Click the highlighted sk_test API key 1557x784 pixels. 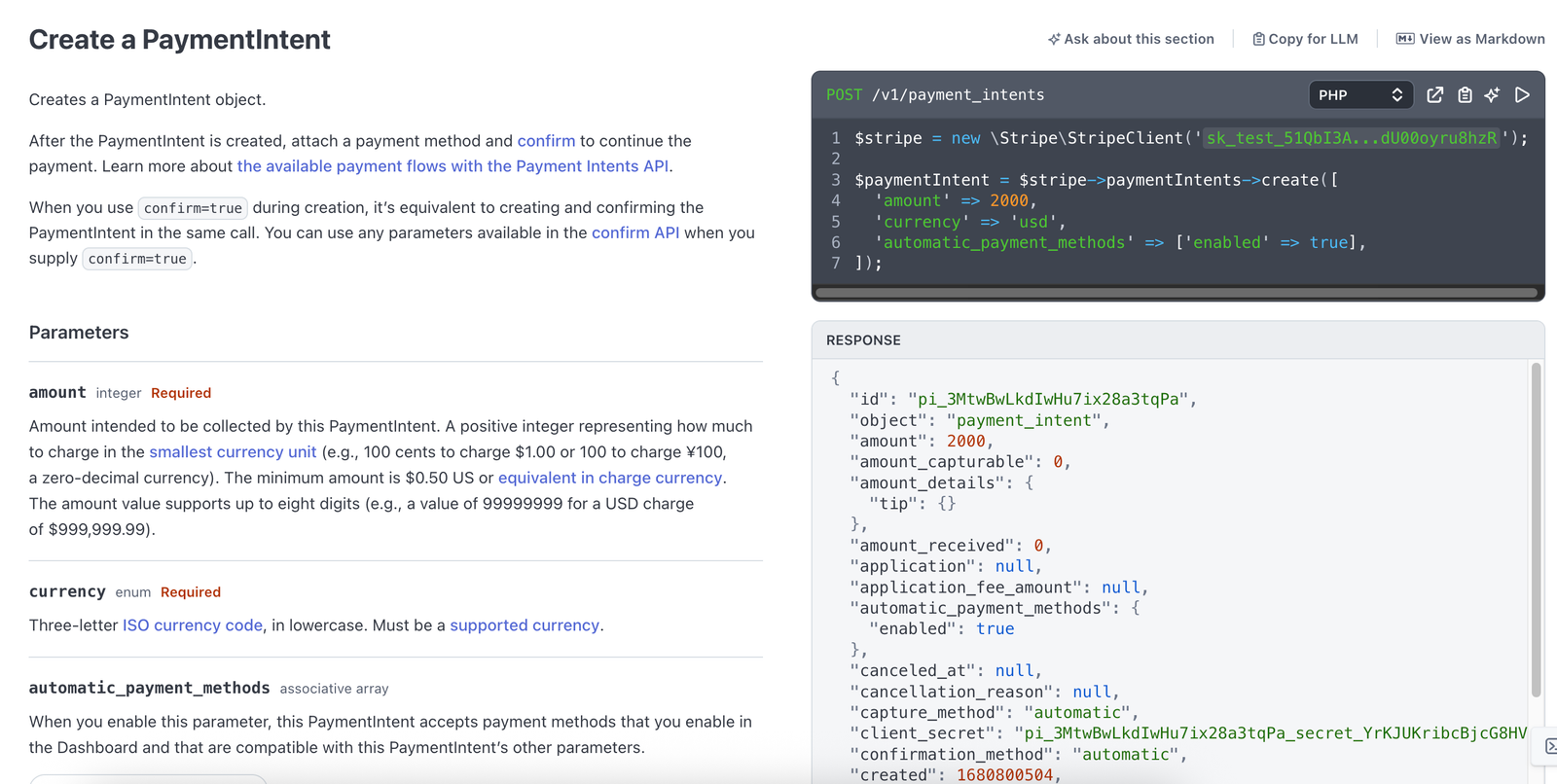pyautogui.click(x=1352, y=138)
